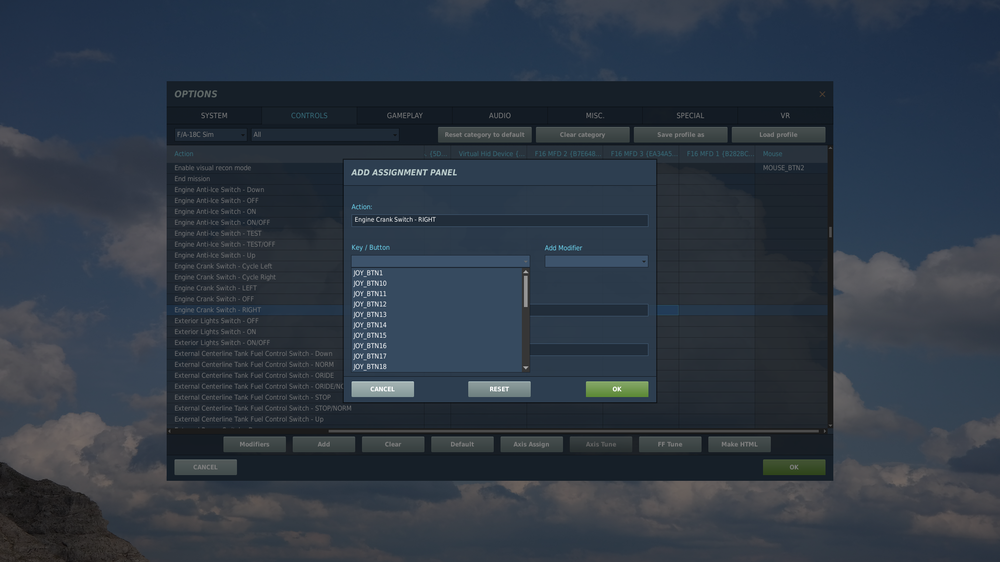The height and width of the screenshot is (562, 1000).
Task: Go to the SPECIAL tab
Action: (x=690, y=115)
